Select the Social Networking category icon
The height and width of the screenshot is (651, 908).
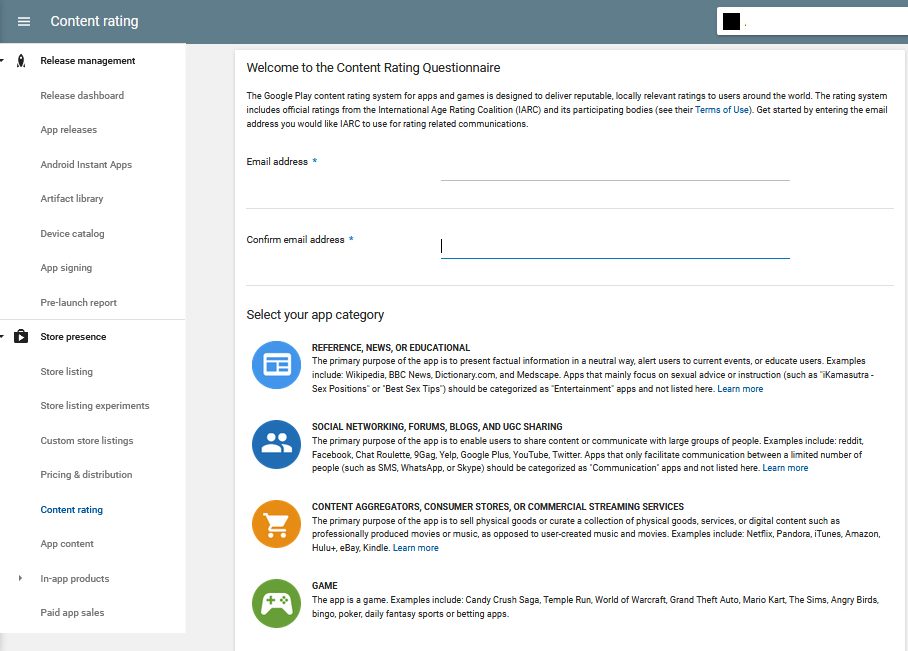point(276,444)
